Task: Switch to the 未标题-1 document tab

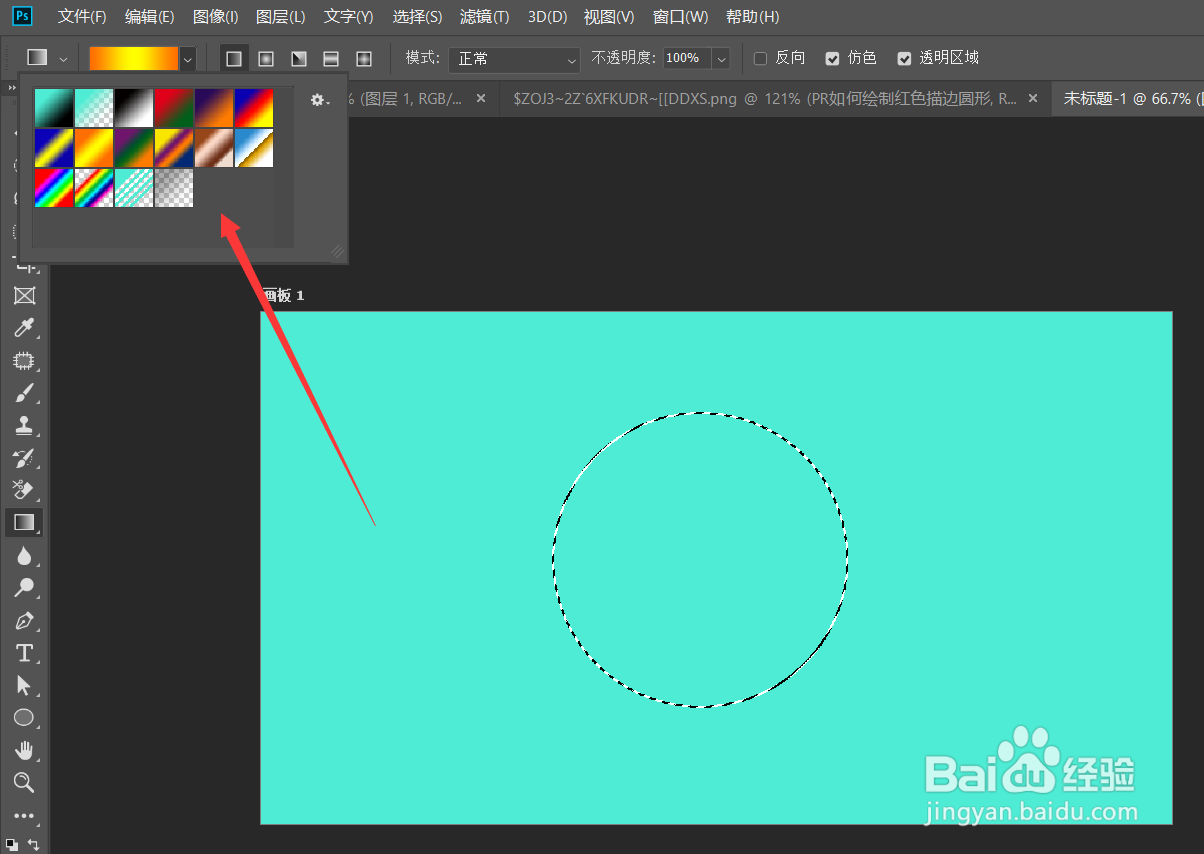Action: pyautogui.click(x=1128, y=98)
